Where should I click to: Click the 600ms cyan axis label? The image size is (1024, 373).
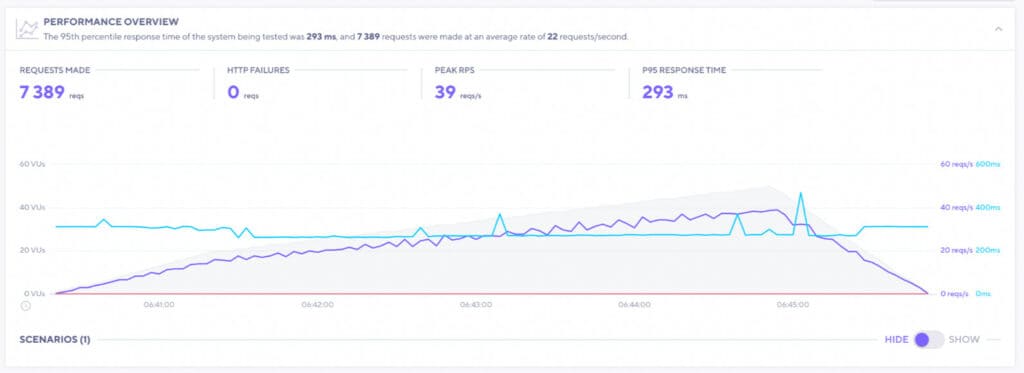tap(987, 165)
